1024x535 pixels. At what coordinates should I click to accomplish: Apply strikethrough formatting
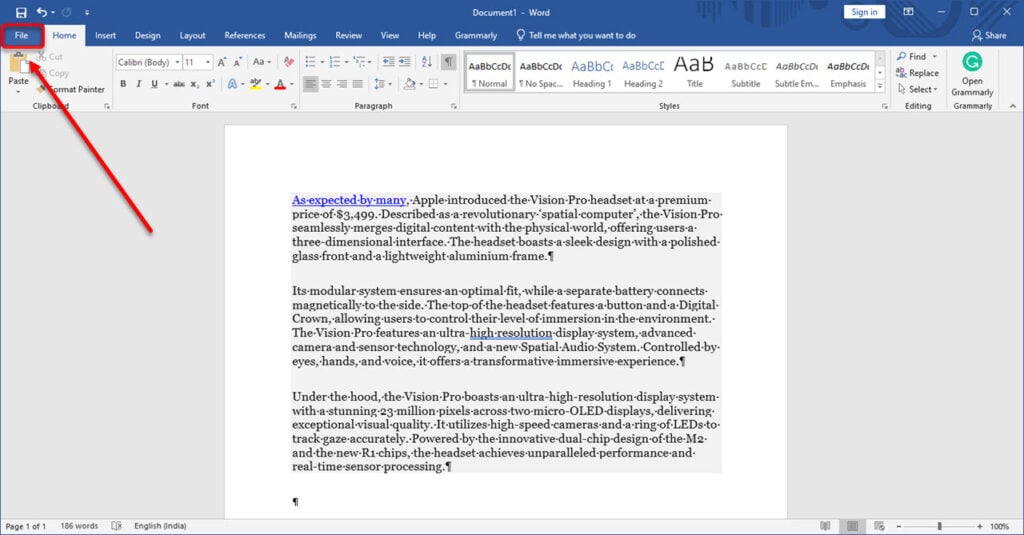[179, 84]
